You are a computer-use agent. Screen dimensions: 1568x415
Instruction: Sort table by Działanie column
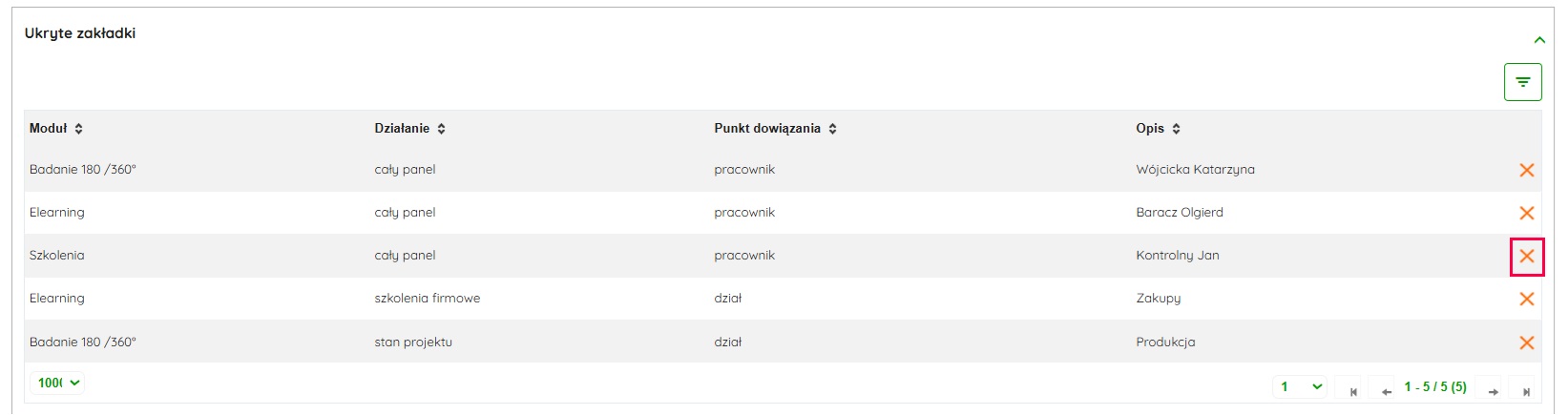click(x=441, y=129)
